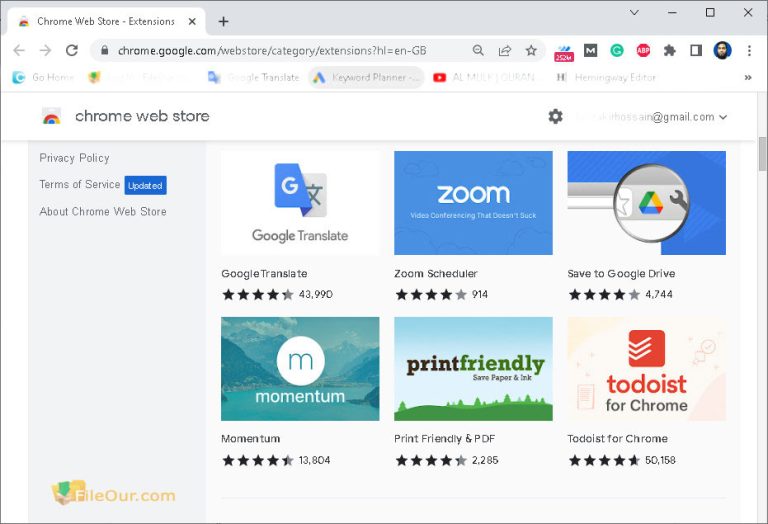Close the Chrome Web Store tab

[192, 22]
